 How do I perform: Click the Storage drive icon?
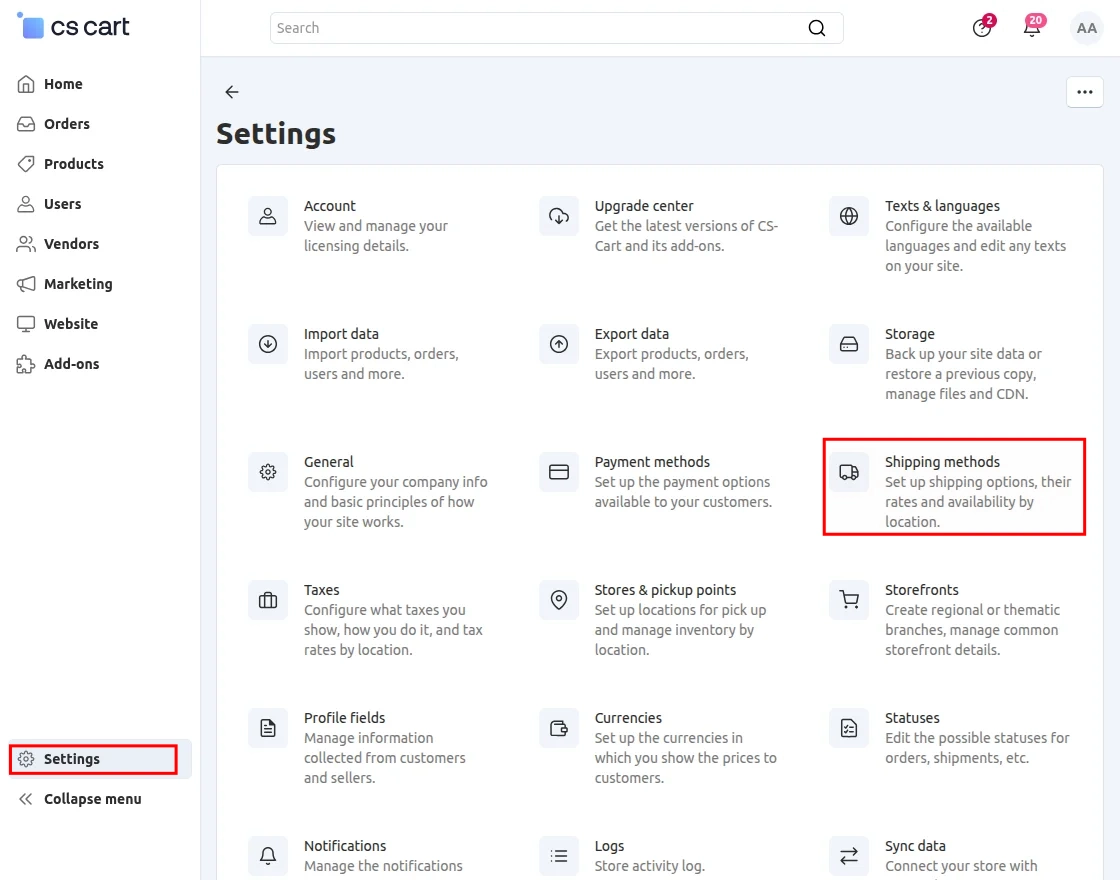849,344
